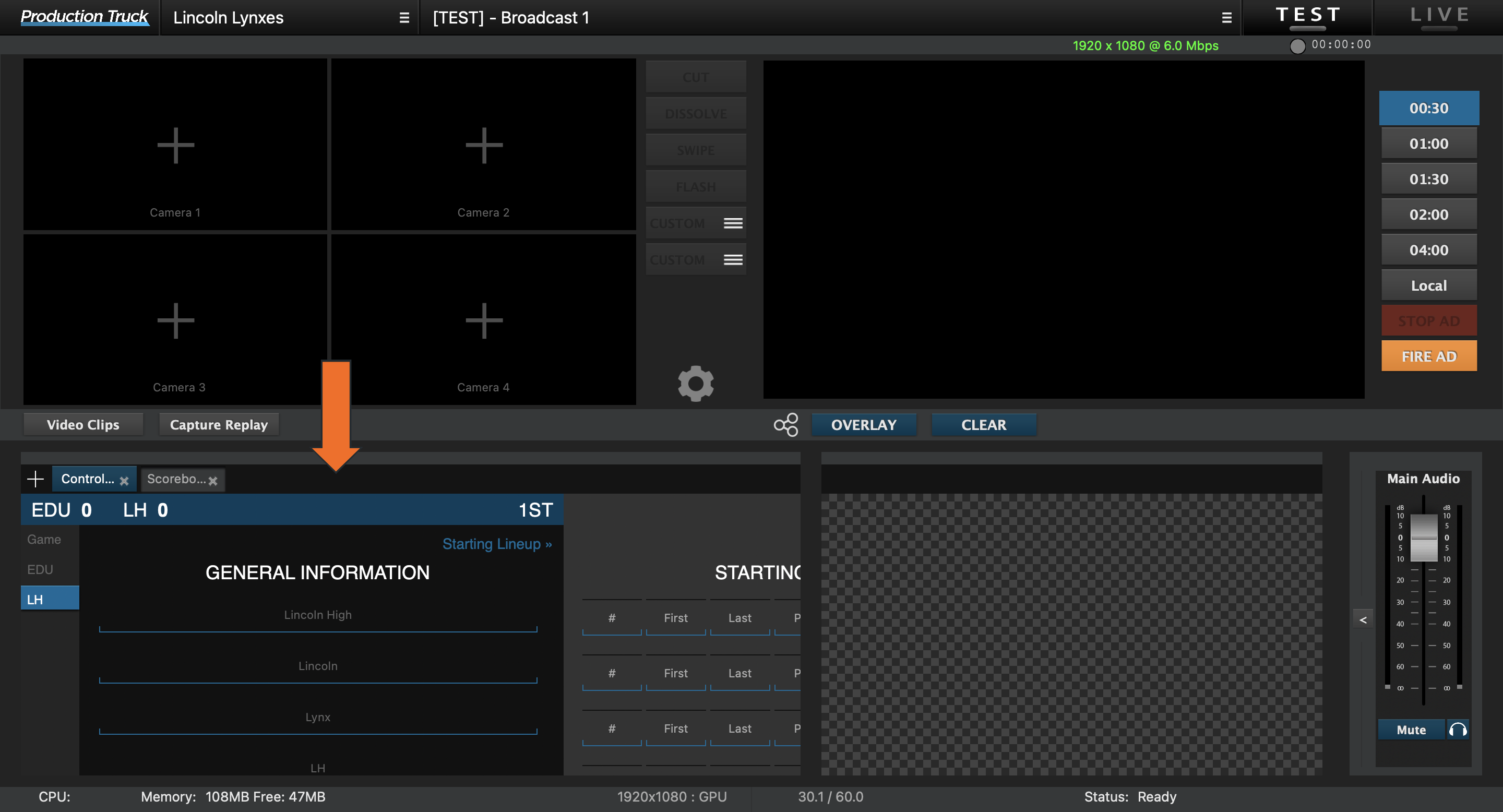The width and height of the screenshot is (1503, 812).
Task: Open the LH team section
Action: coord(50,599)
